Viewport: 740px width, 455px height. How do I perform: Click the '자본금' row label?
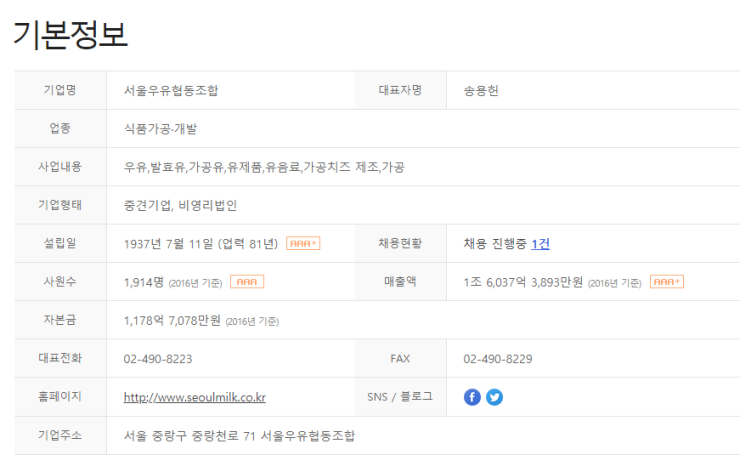(x=60, y=320)
